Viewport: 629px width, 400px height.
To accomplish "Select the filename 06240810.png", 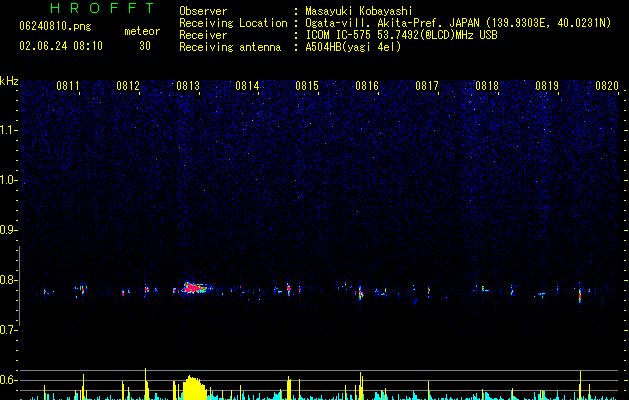I will (55, 27).
